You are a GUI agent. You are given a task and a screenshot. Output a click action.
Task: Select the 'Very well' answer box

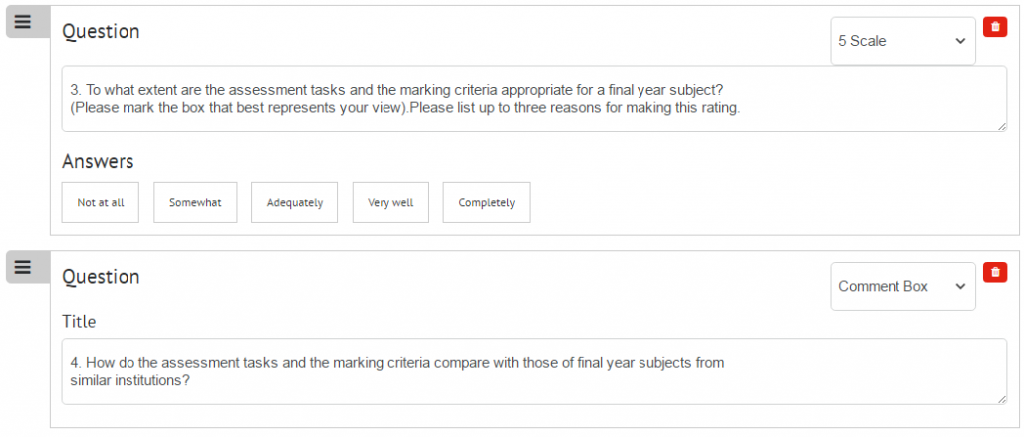click(x=391, y=202)
